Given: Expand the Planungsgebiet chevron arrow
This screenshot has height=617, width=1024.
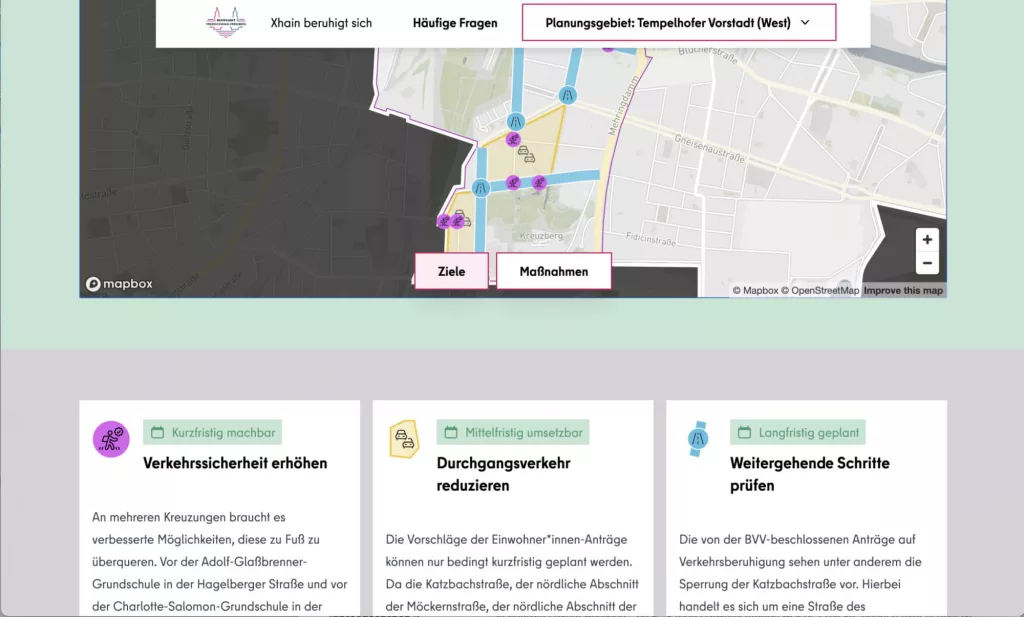Looking at the screenshot, I should click(807, 22).
